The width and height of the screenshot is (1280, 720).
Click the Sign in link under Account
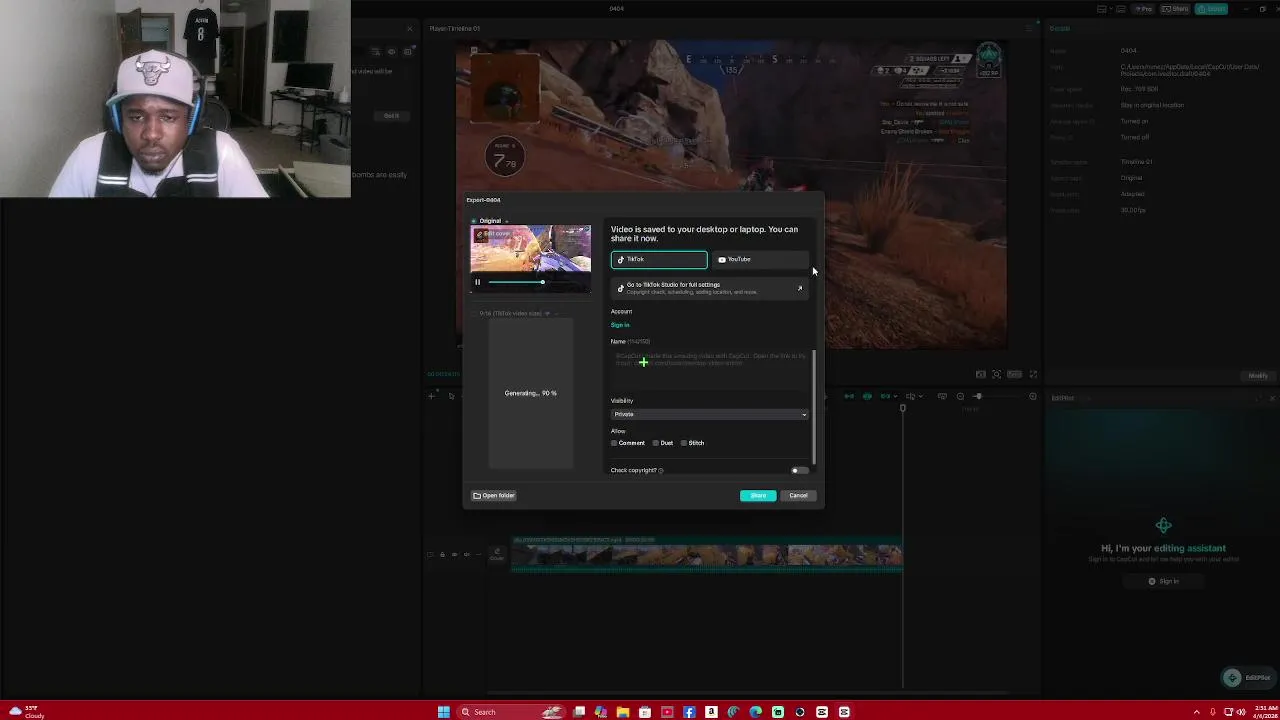pos(620,325)
